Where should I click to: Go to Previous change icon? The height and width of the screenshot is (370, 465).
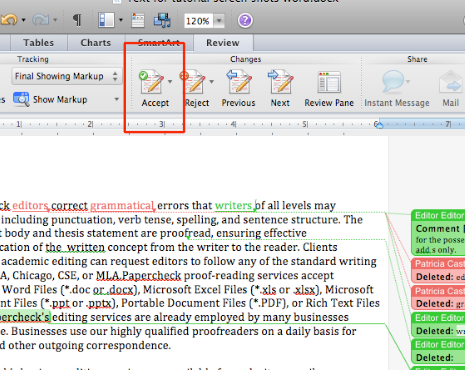coord(239,82)
